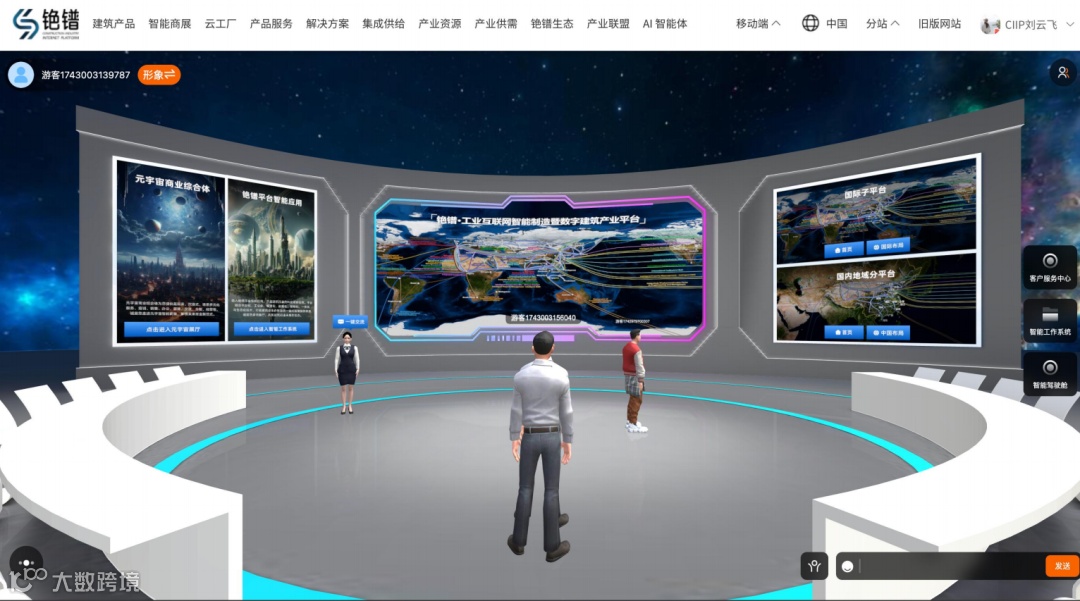Click 点击进入智能工作系统 button
This screenshot has width=1080, height=601.
click(x=272, y=328)
